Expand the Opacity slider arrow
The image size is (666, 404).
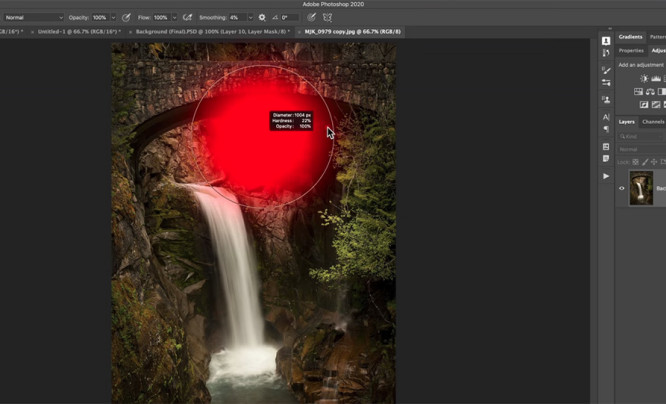click(113, 17)
